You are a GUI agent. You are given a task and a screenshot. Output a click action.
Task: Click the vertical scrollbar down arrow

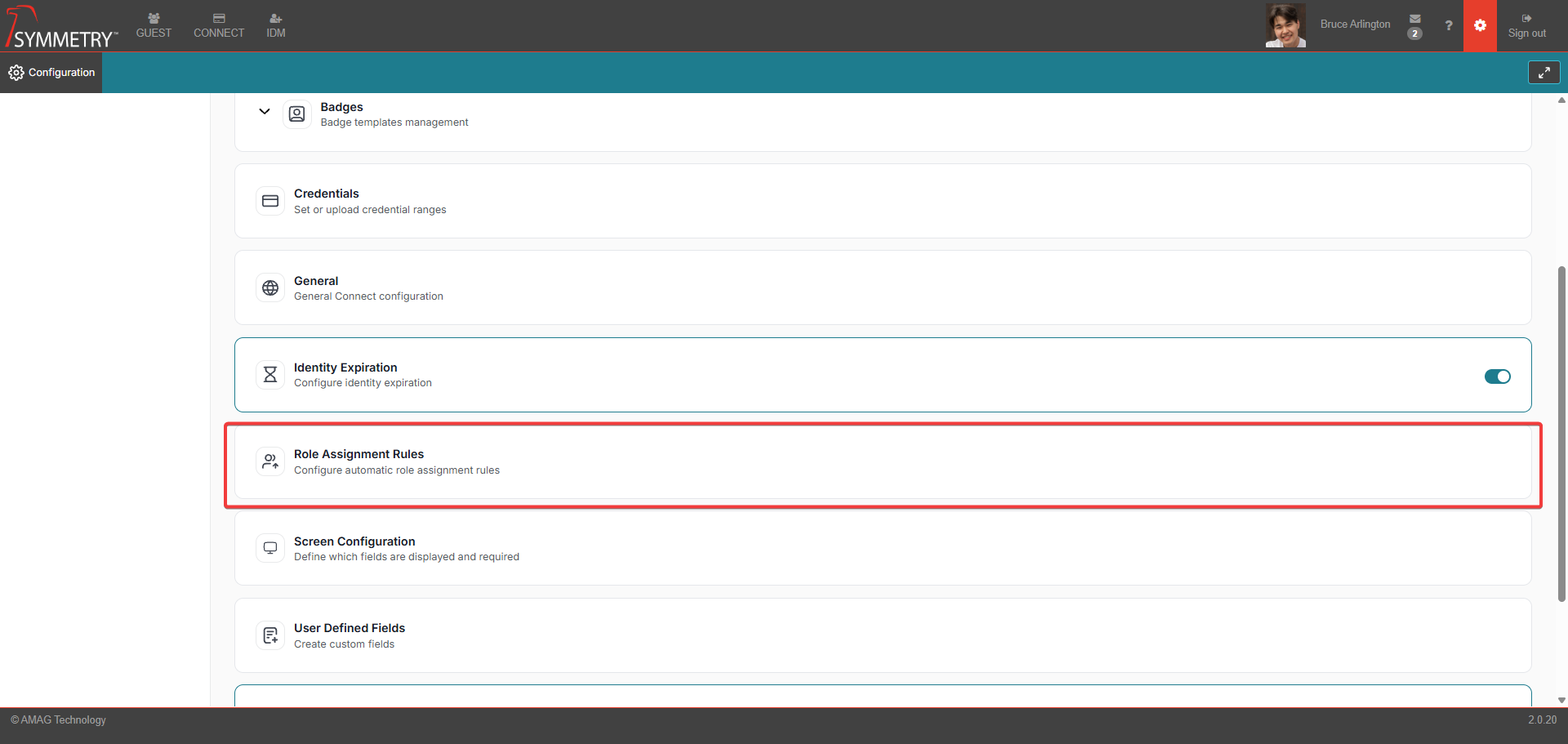[x=1561, y=700]
